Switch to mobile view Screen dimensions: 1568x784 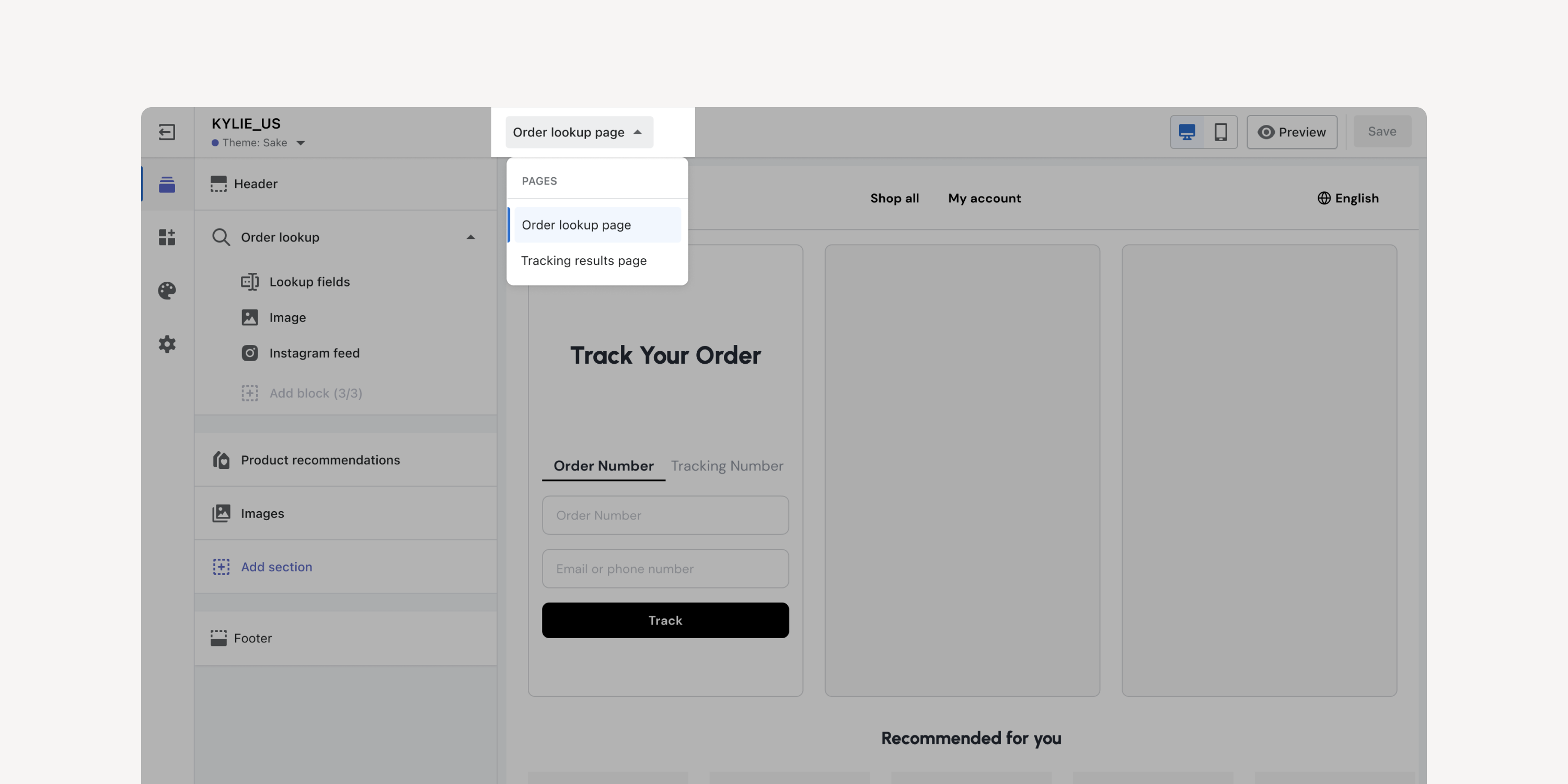click(x=1220, y=132)
